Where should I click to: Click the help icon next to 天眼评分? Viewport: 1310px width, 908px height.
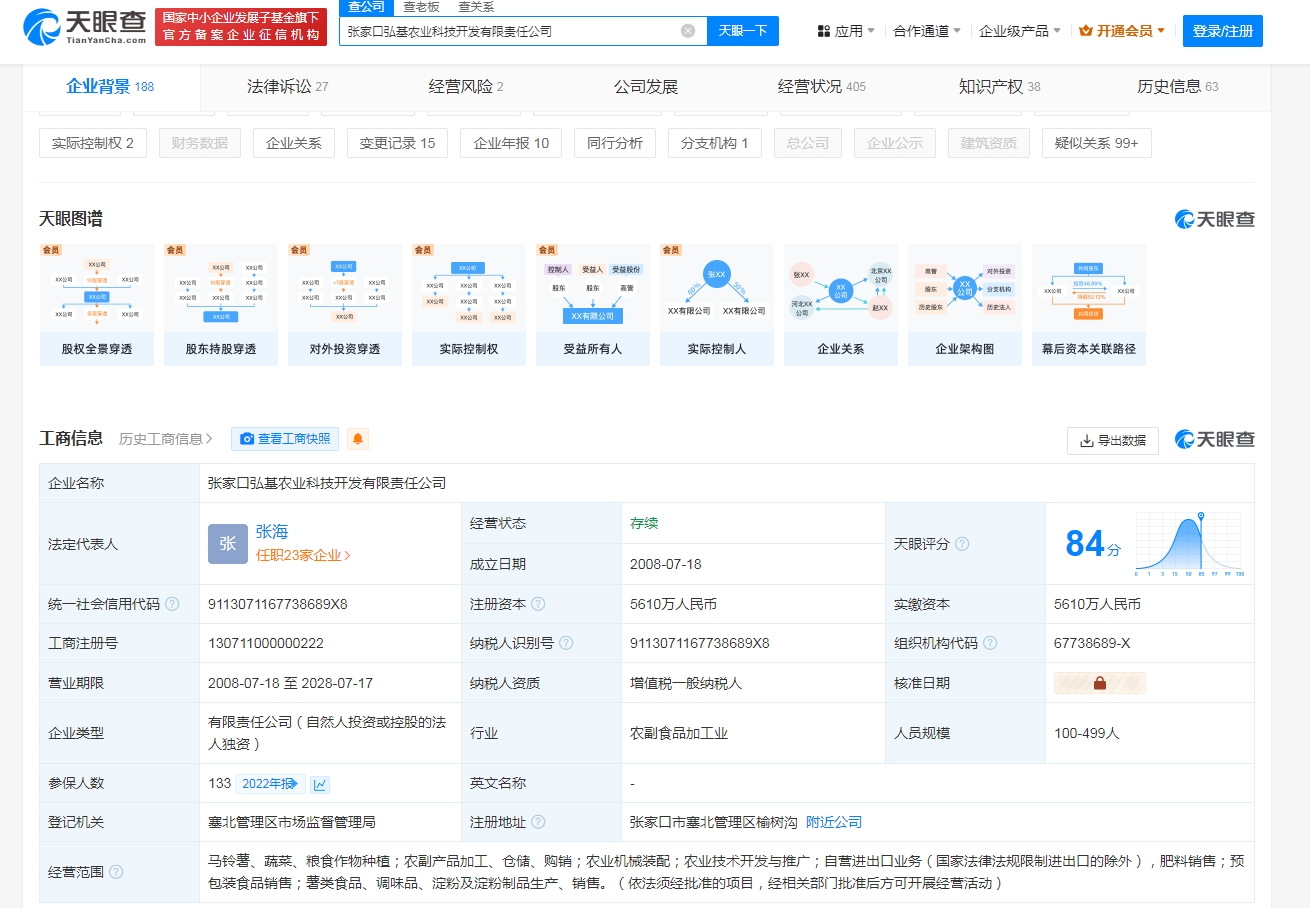click(x=962, y=544)
